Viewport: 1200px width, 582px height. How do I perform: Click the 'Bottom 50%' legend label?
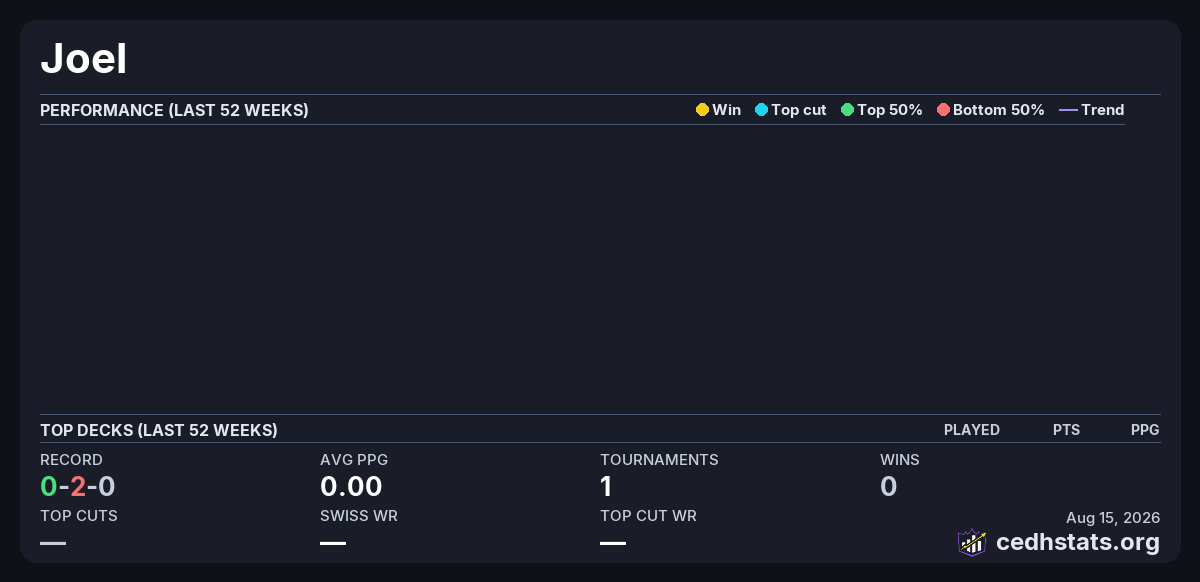point(999,110)
